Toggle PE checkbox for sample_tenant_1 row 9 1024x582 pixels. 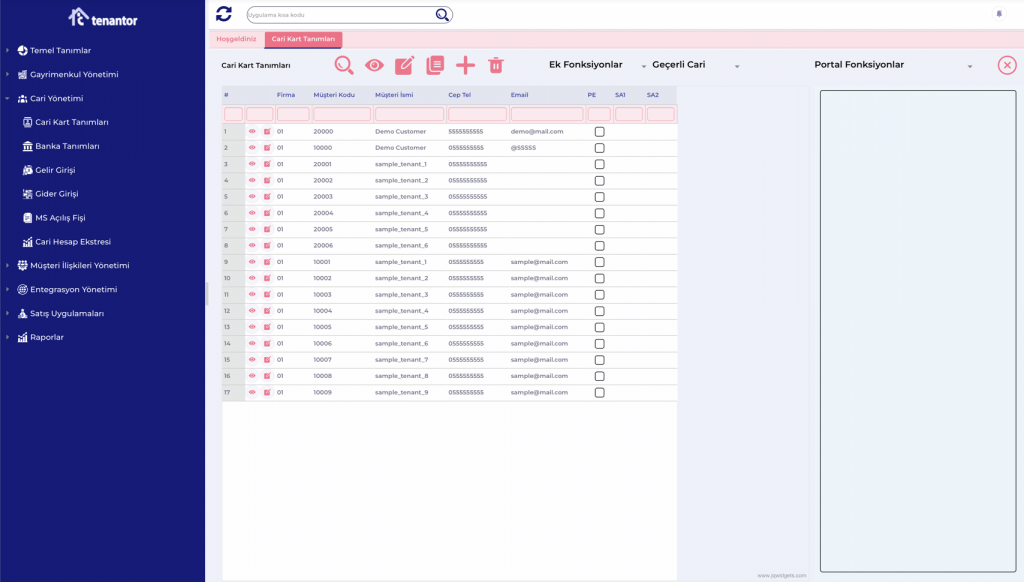click(x=600, y=262)
